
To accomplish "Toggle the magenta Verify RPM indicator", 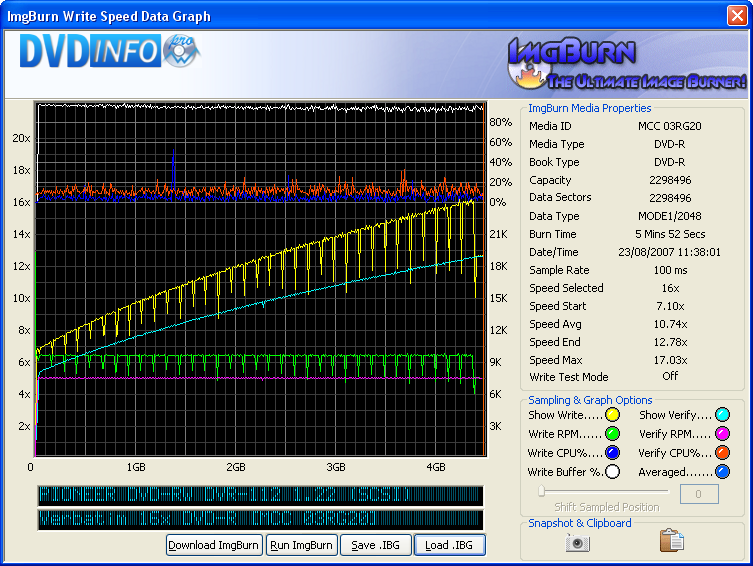I will [x=722, y=434].
